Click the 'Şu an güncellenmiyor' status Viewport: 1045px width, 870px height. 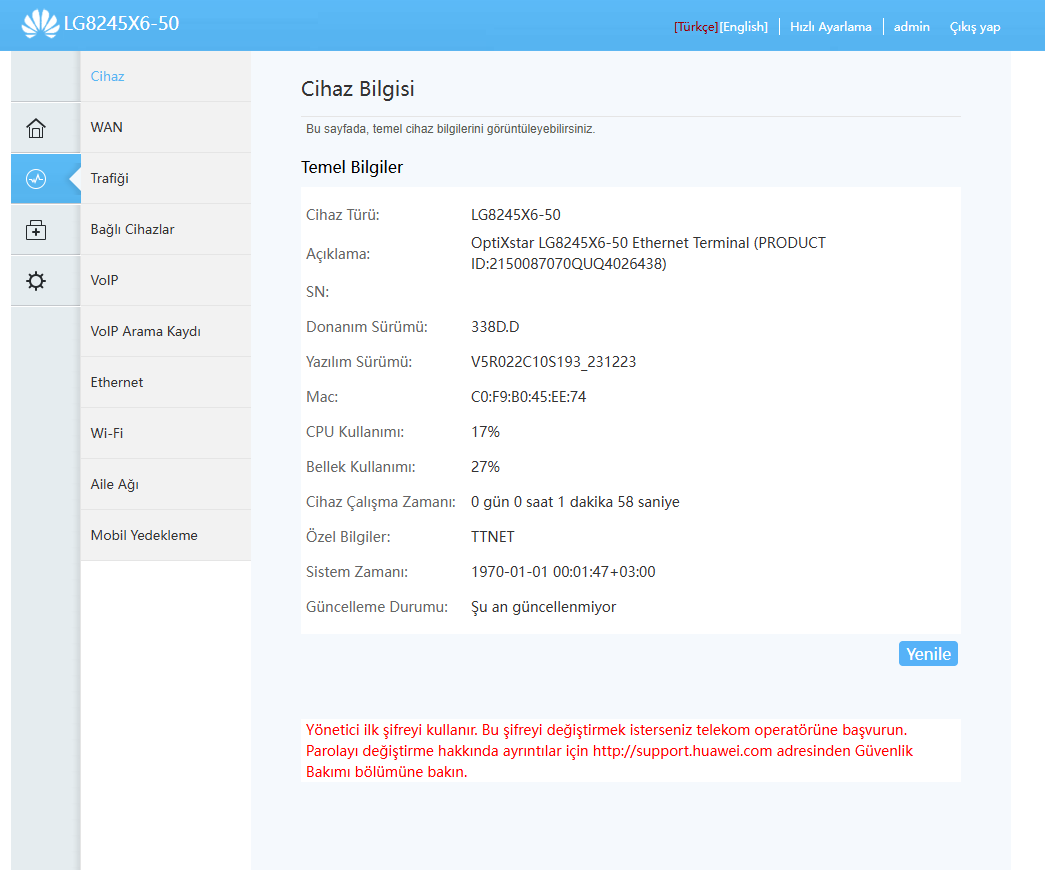click(x=543, y=607)
